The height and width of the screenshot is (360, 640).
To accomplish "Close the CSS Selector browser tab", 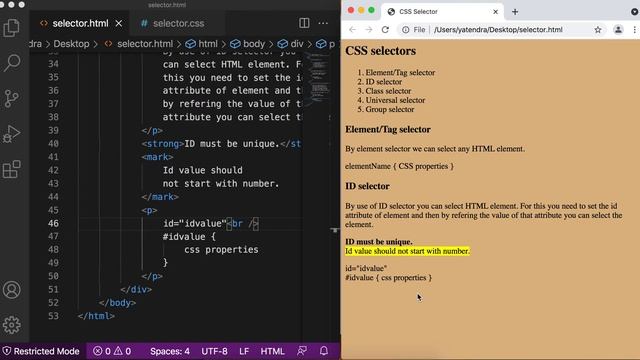I will (496, 12).
